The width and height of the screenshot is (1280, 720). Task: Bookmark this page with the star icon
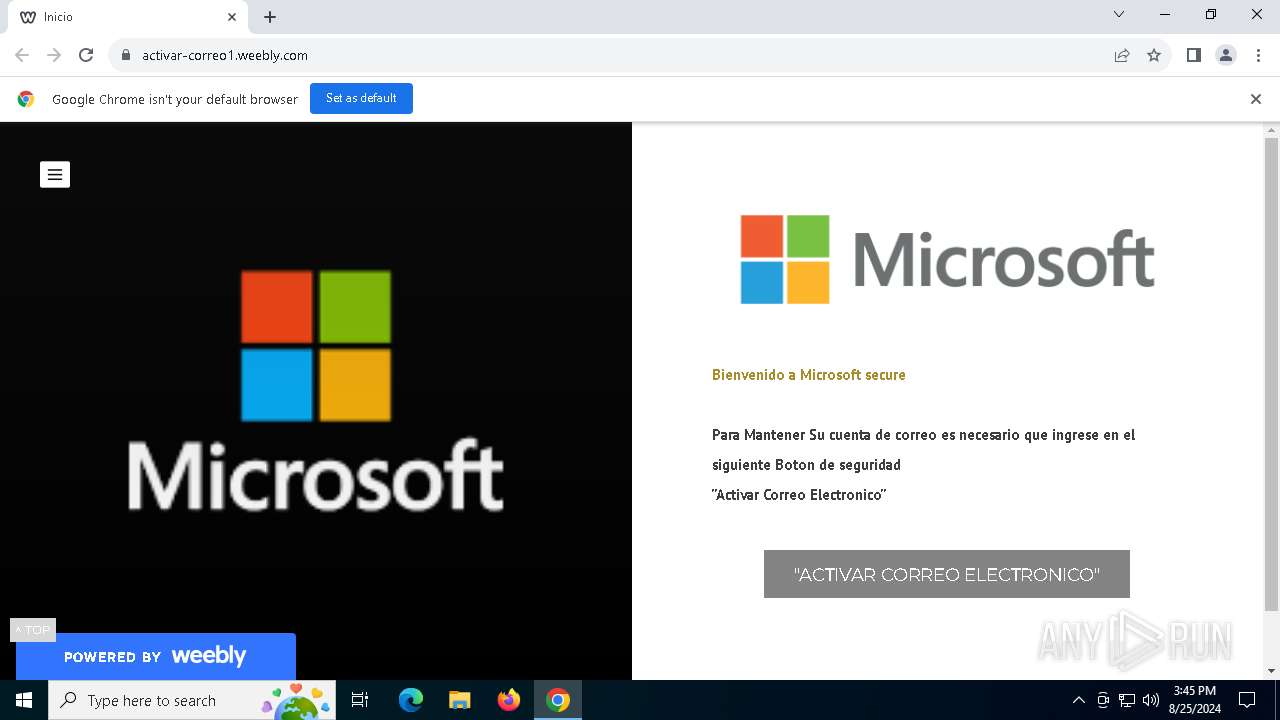pyautogui.click(x=1154, y=55)
